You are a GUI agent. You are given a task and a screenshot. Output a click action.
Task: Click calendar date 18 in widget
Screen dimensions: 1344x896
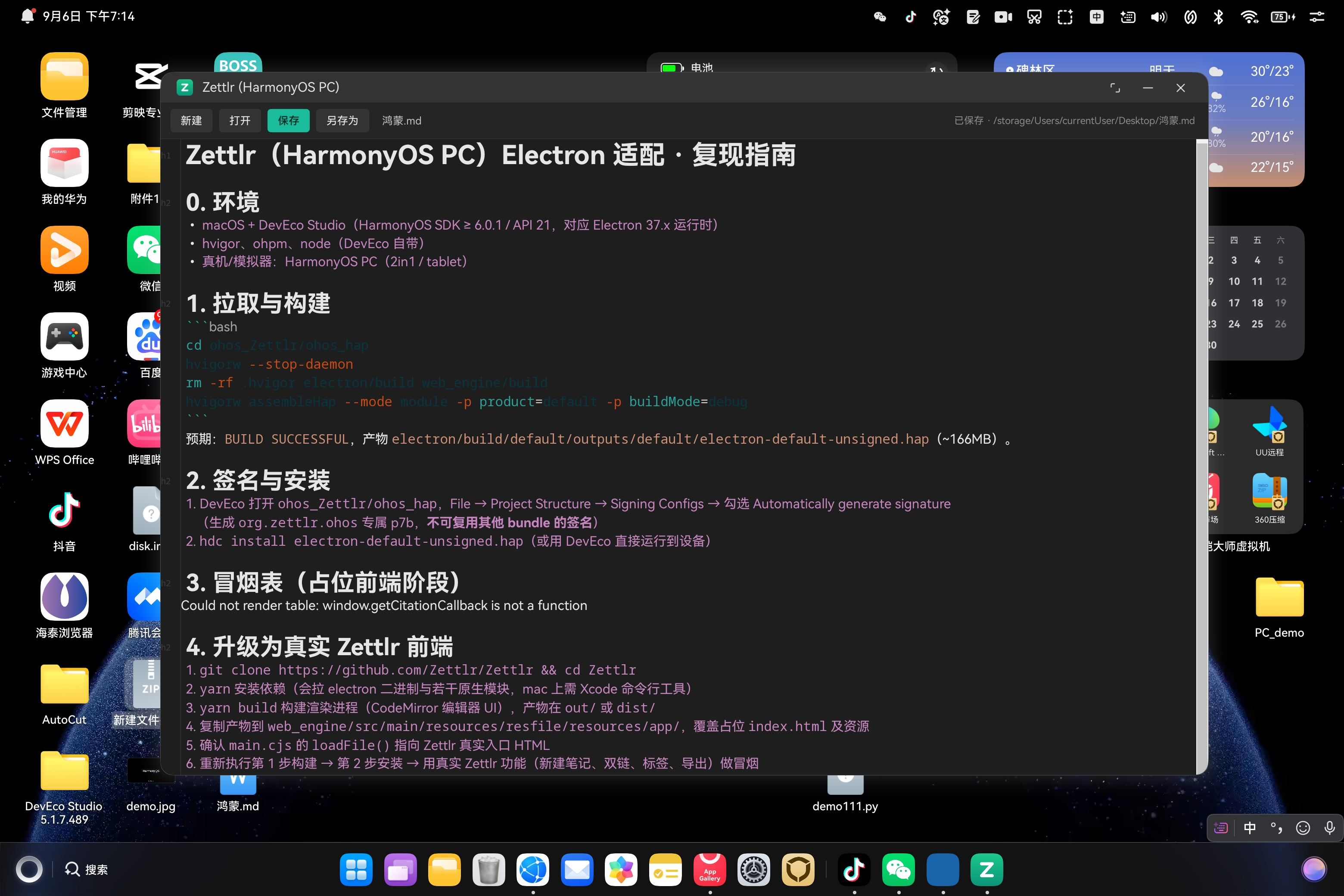[x=1257, y=303]
